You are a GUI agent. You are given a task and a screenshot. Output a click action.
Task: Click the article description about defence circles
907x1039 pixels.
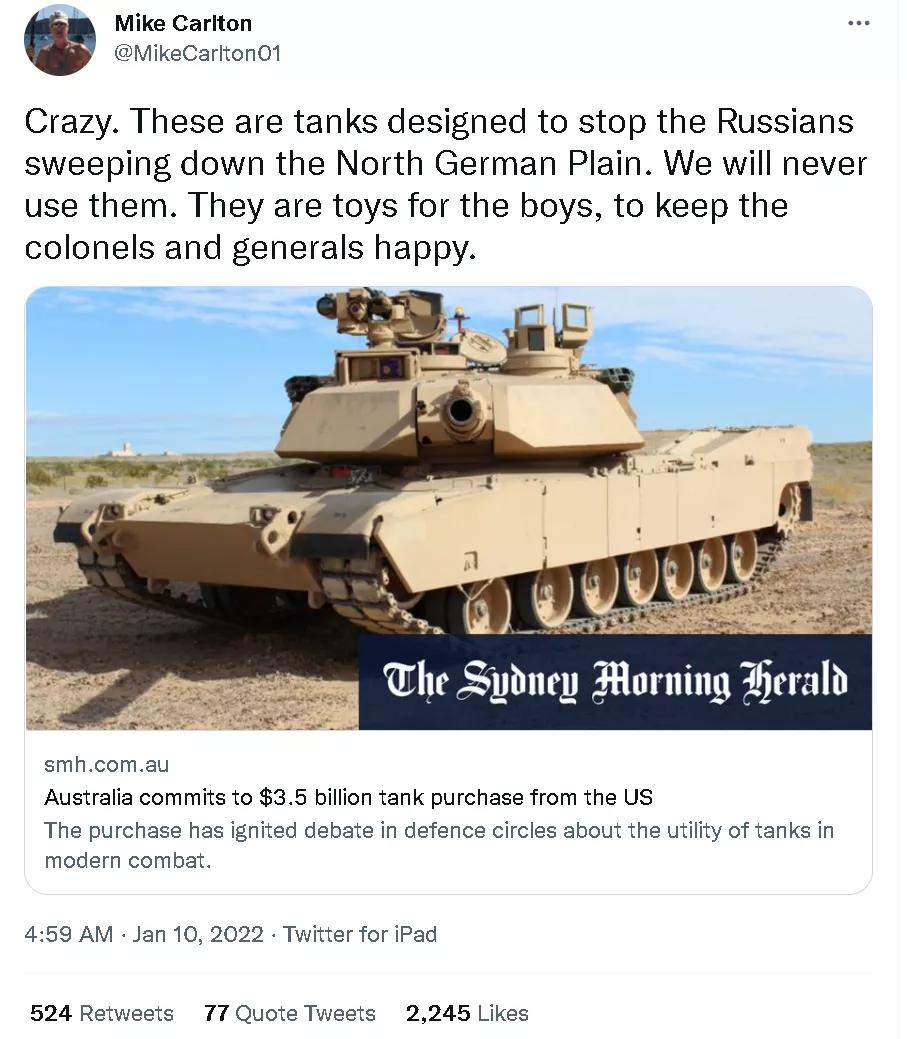(439, 844)
